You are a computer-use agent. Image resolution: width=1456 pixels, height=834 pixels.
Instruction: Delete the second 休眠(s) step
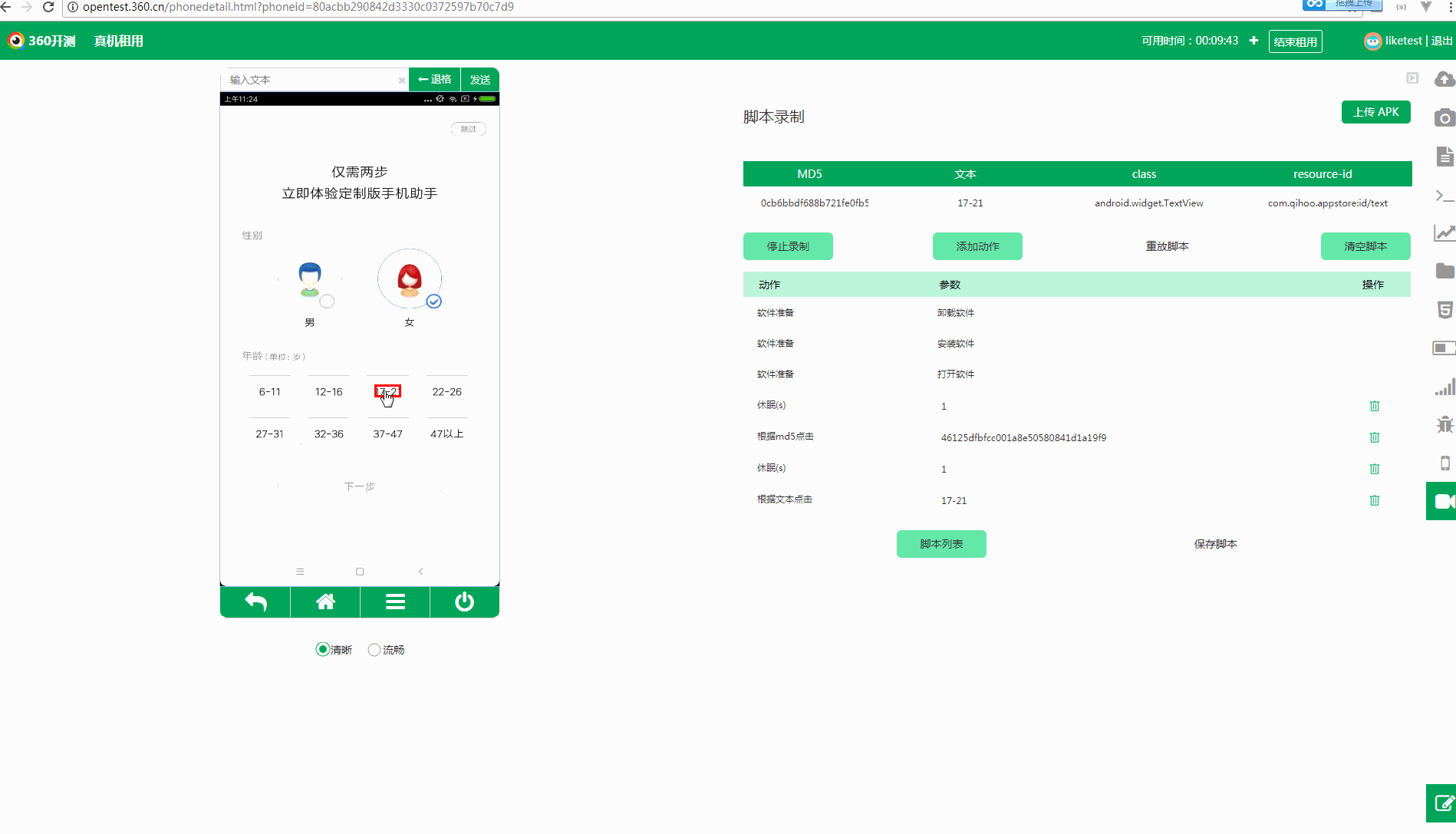[1375, 469]
